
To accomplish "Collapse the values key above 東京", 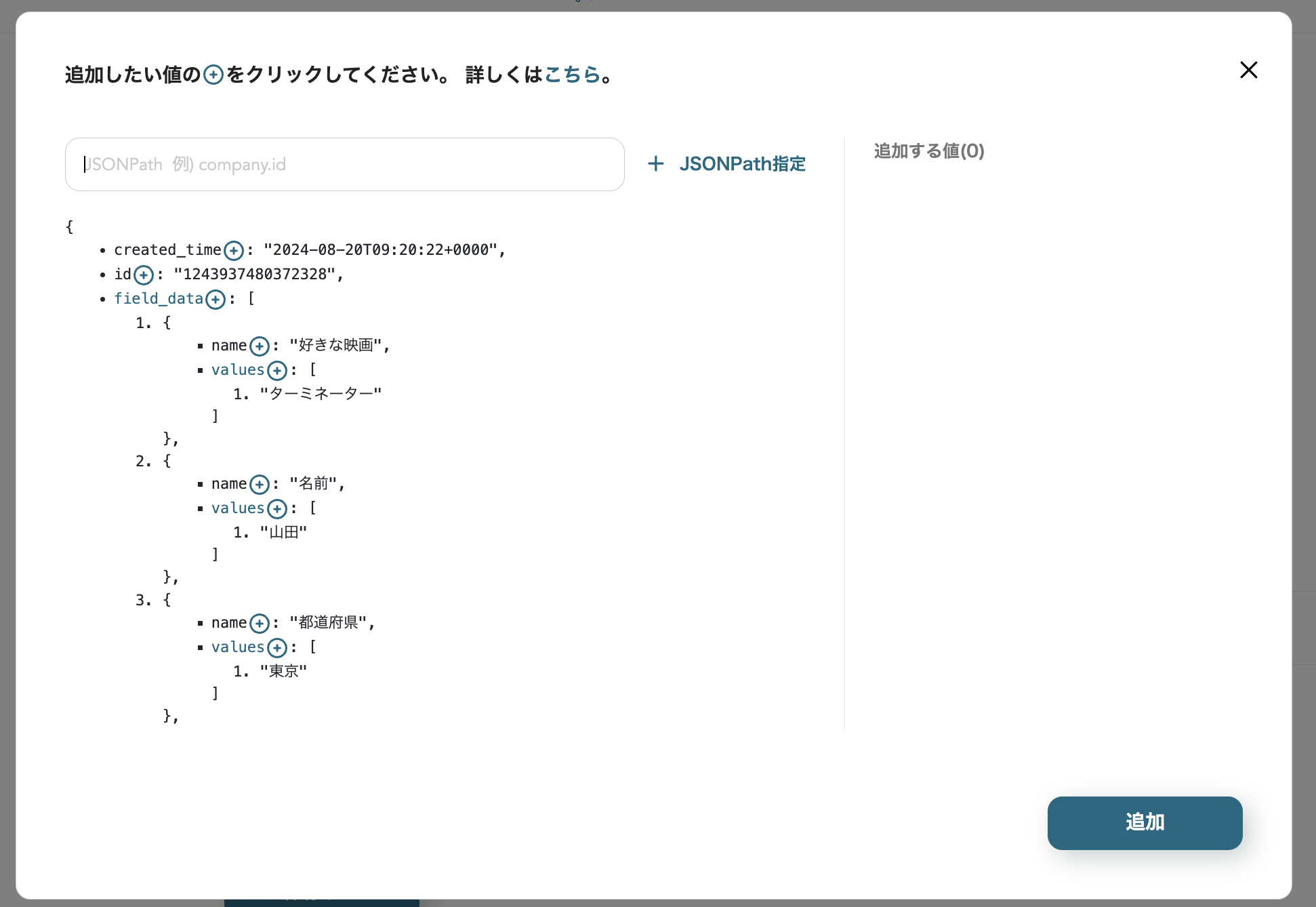I will (x=237, y=647).
